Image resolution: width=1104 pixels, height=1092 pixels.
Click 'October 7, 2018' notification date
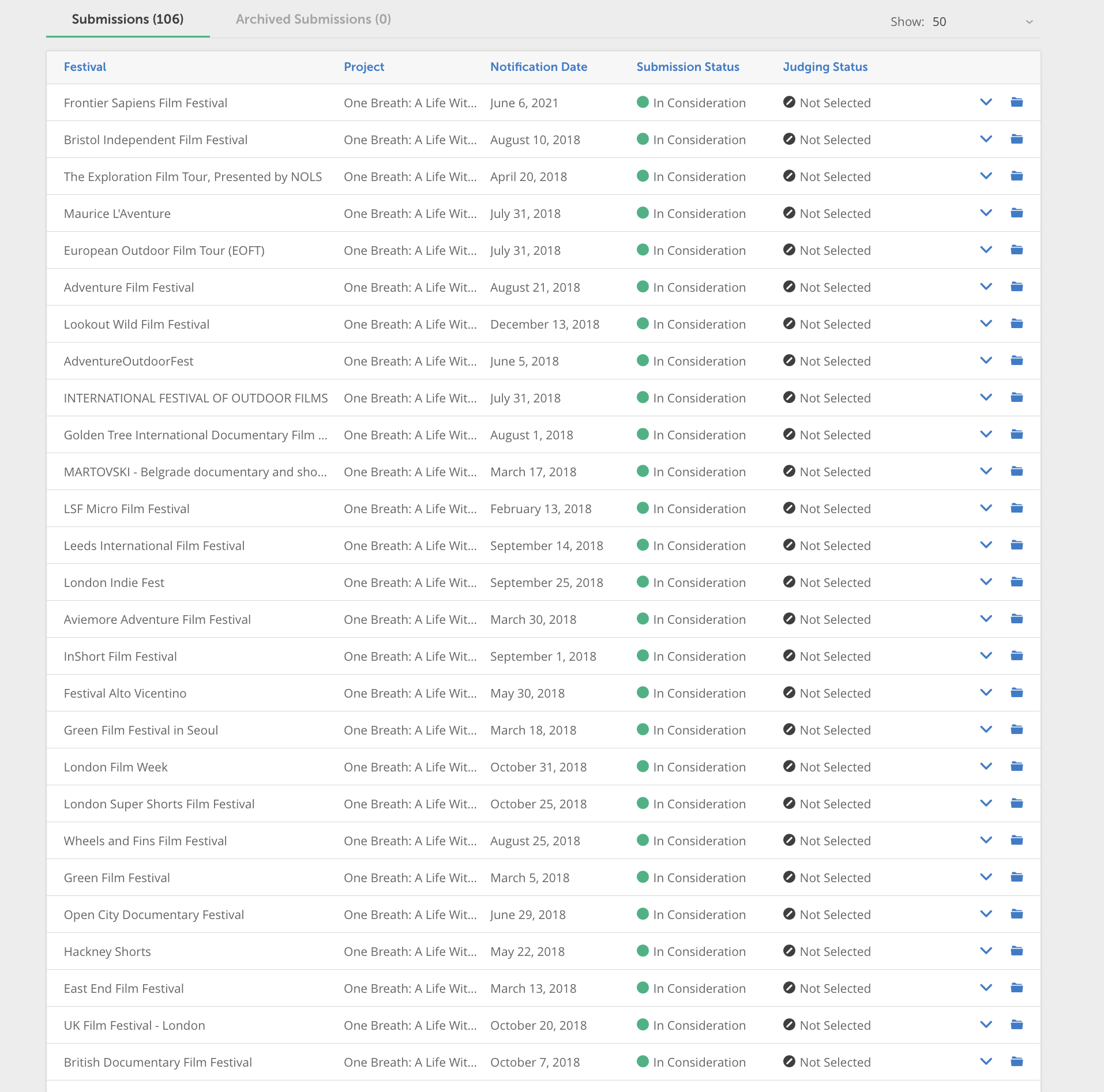(535, 1062)
